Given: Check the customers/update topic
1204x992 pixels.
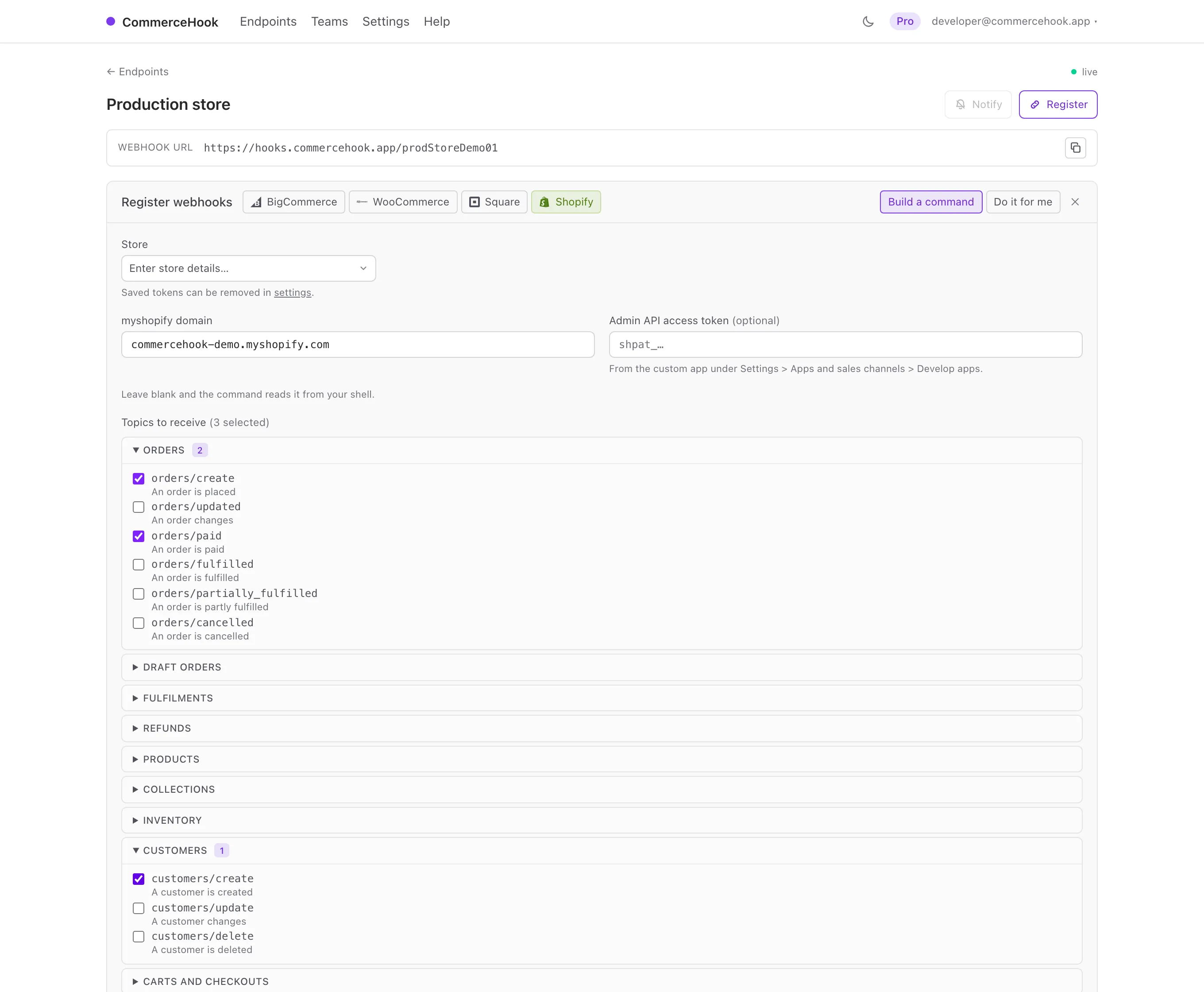Looking at the screenshot, I should (139, 909).
